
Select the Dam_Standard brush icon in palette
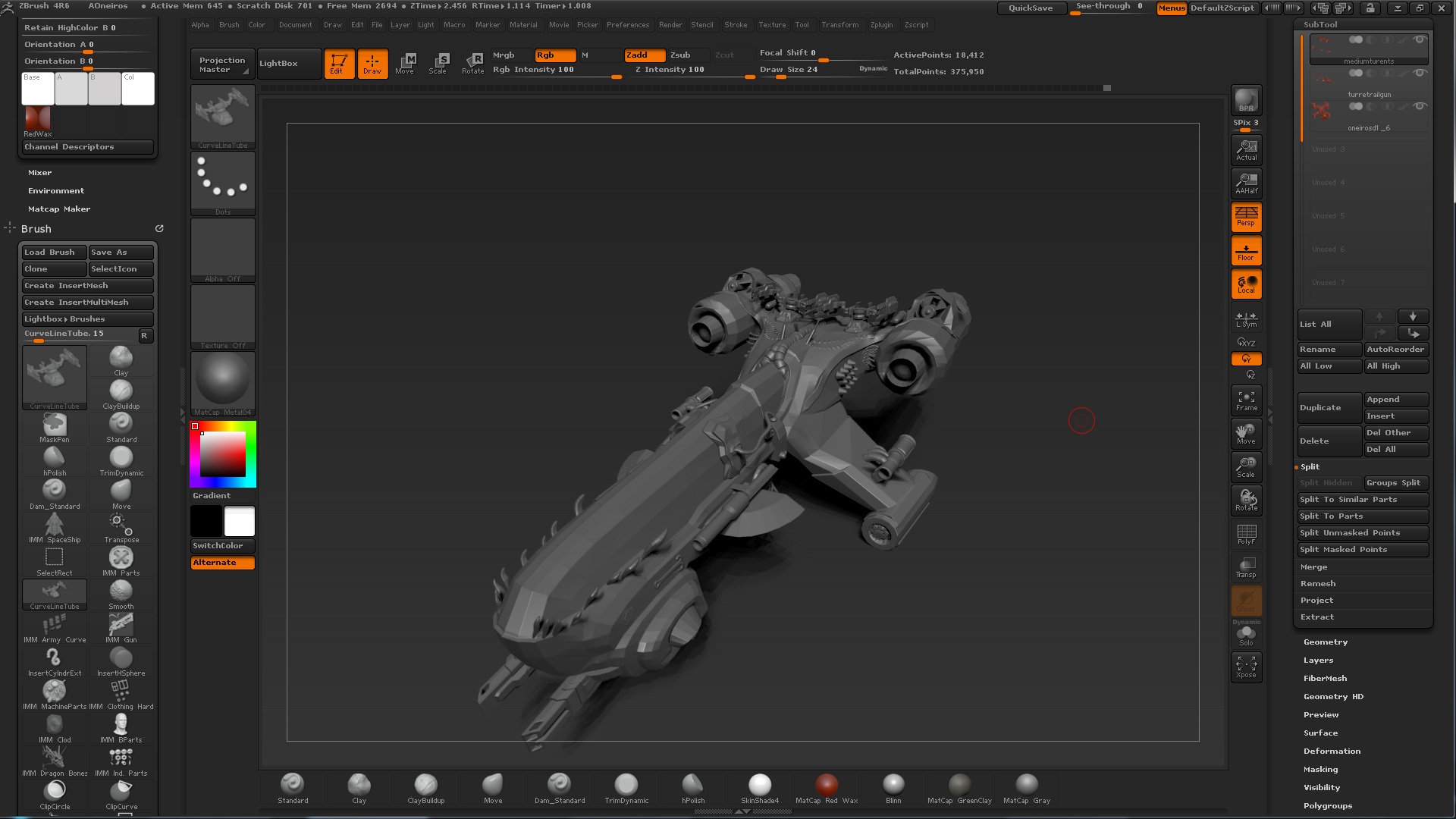pyautogui.click(x=54, y=491)
